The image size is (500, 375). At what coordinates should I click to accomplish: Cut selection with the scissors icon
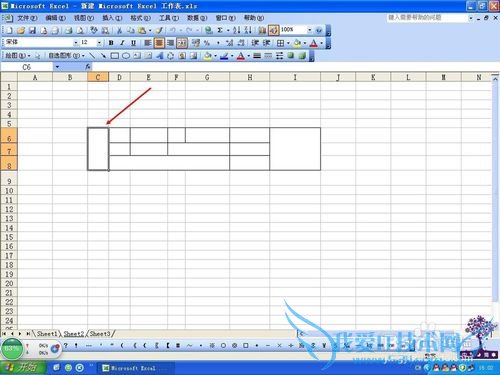[x=119, y=30]
